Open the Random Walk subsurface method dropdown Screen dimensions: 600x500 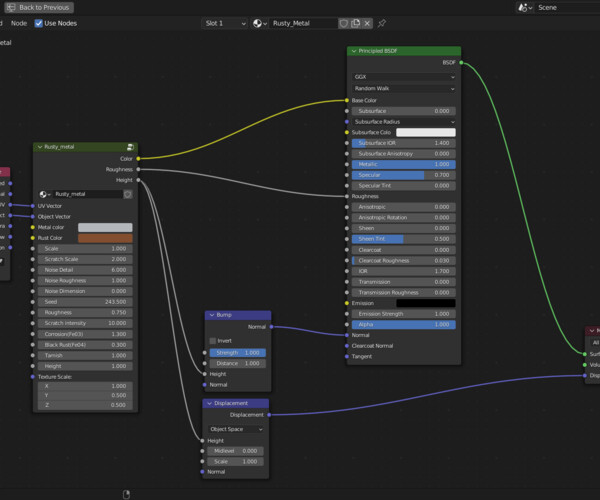pos(404,88)
